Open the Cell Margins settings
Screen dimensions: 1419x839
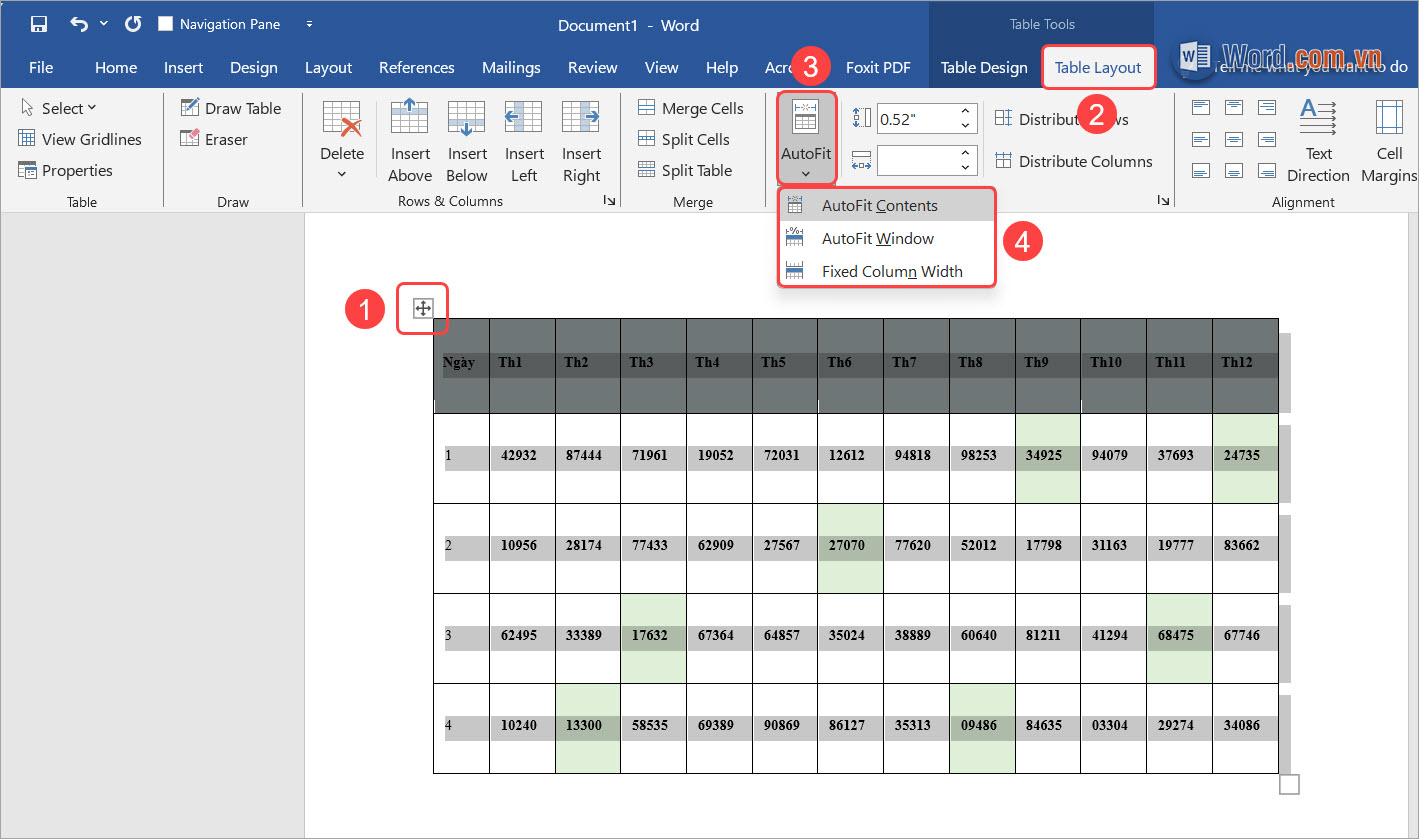point(1389,118)
